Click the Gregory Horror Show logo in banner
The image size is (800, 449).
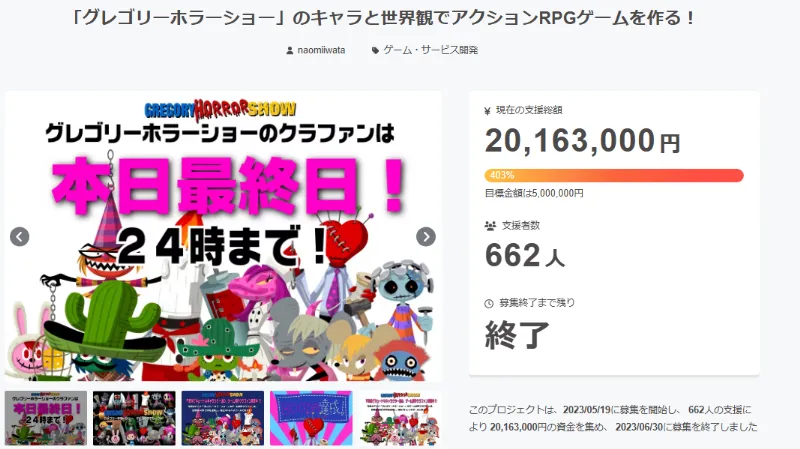pos(220,109)
